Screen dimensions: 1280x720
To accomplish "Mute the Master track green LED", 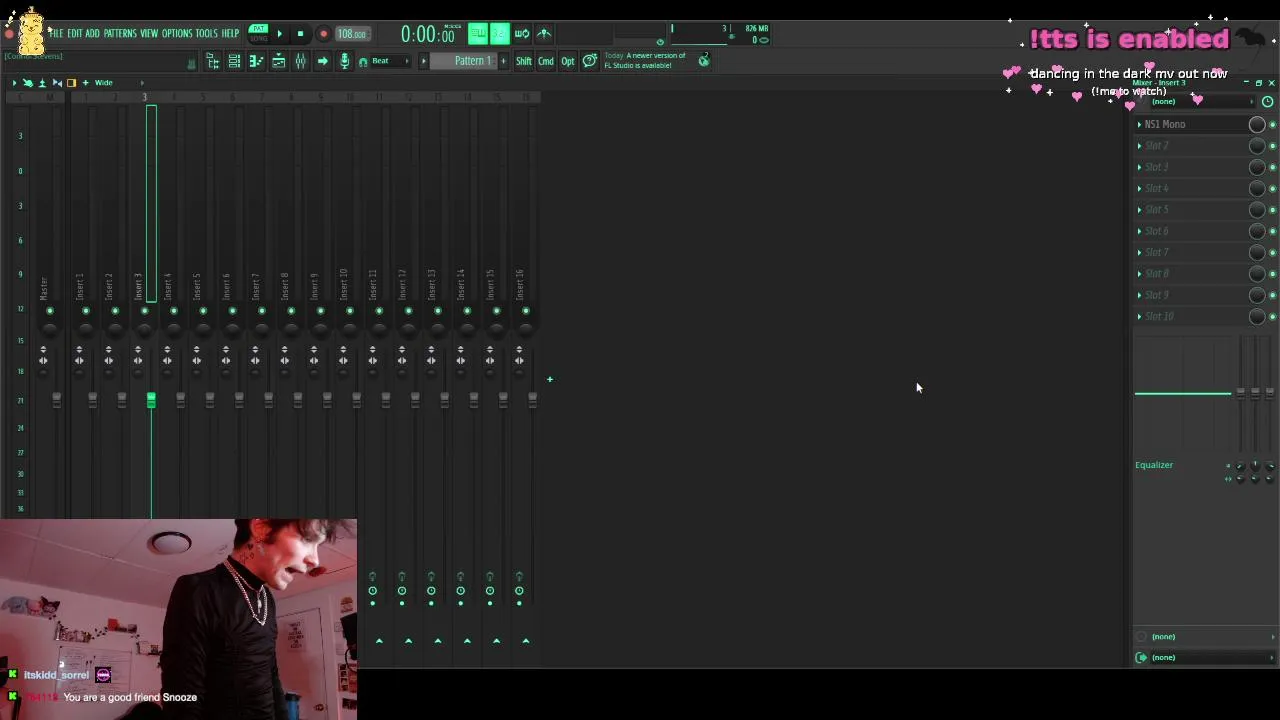I will pos(50,311).
